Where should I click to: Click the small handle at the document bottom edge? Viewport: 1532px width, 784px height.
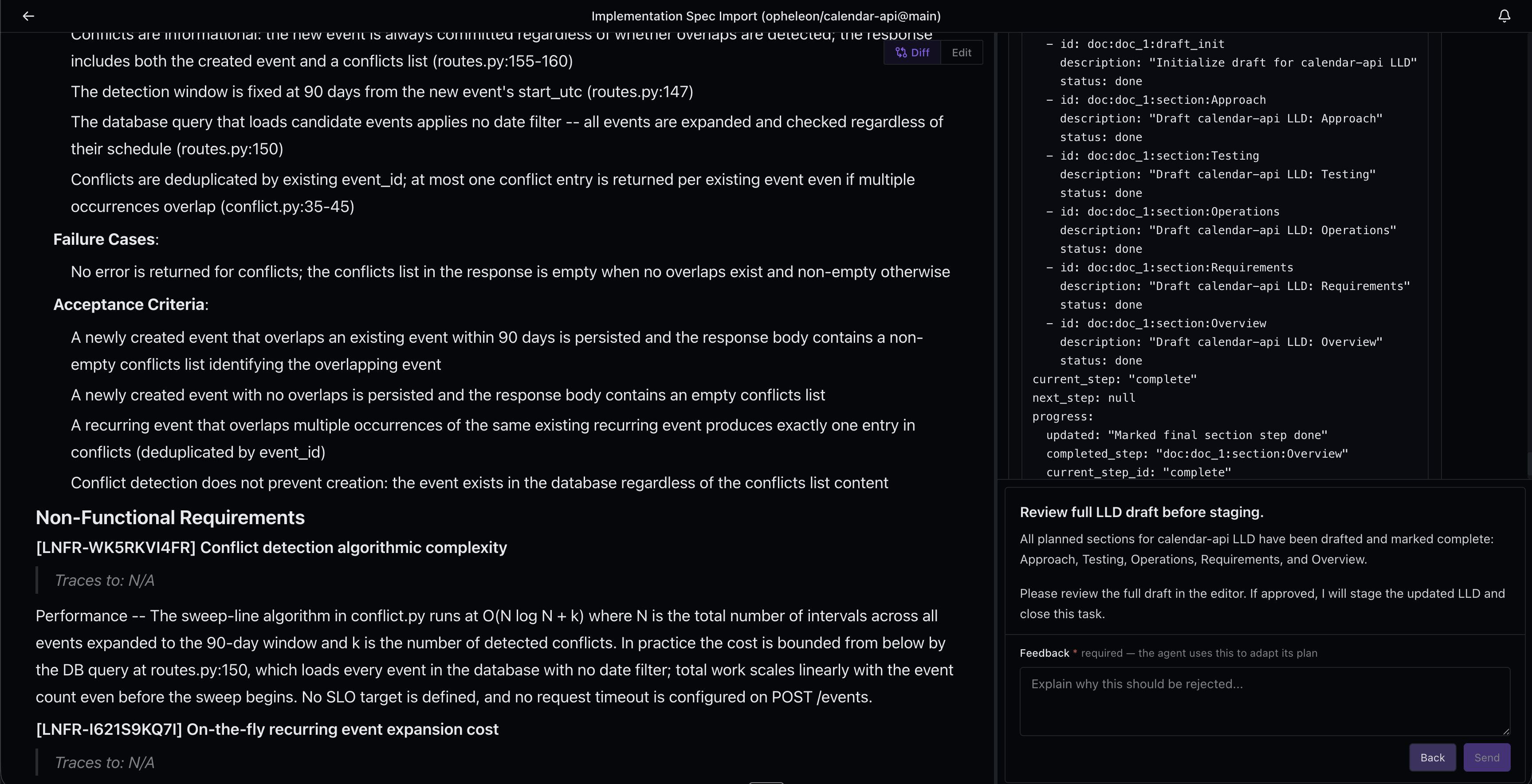click(x=766, y=782)
